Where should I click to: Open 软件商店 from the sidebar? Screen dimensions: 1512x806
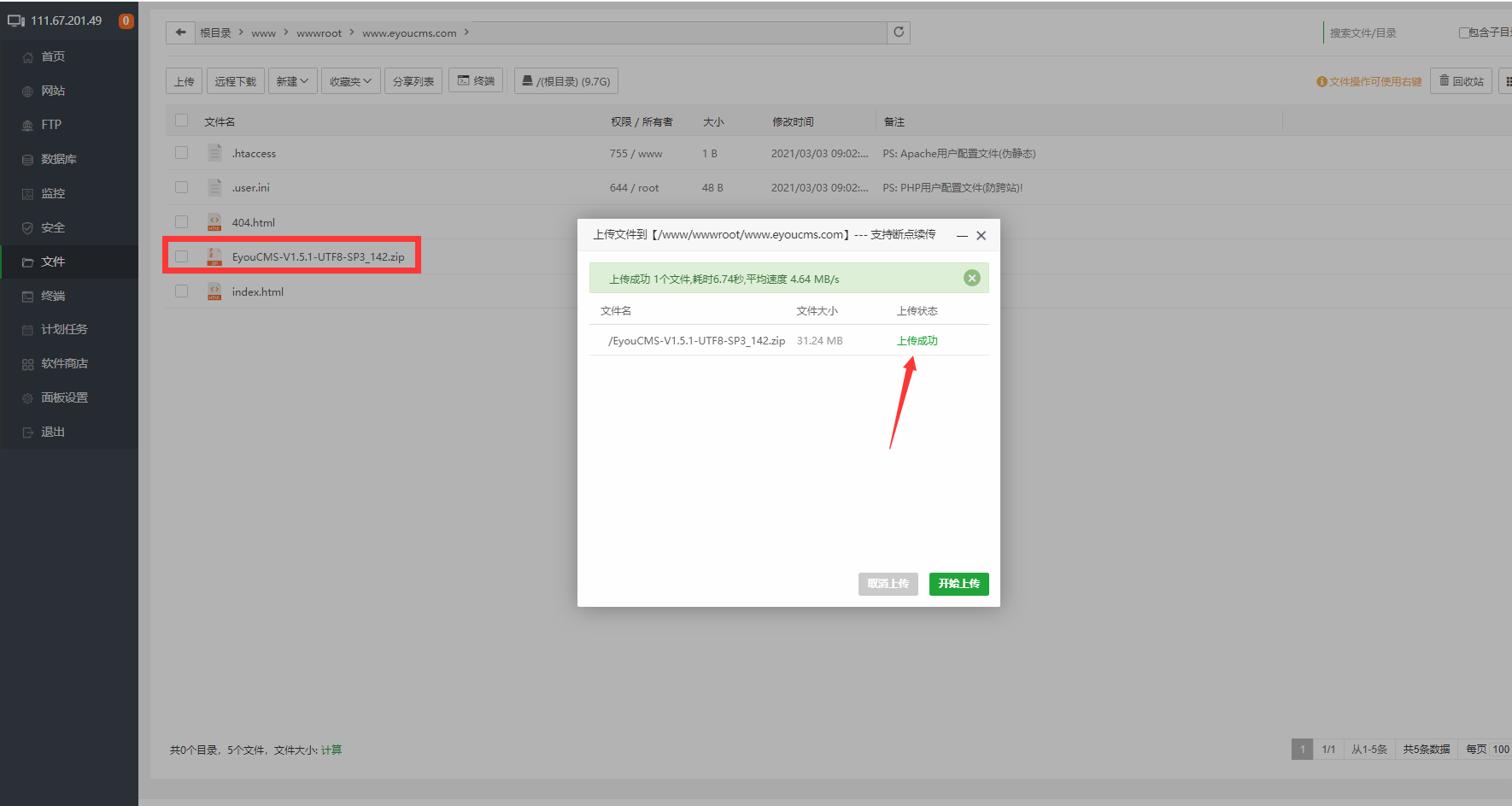64,363
